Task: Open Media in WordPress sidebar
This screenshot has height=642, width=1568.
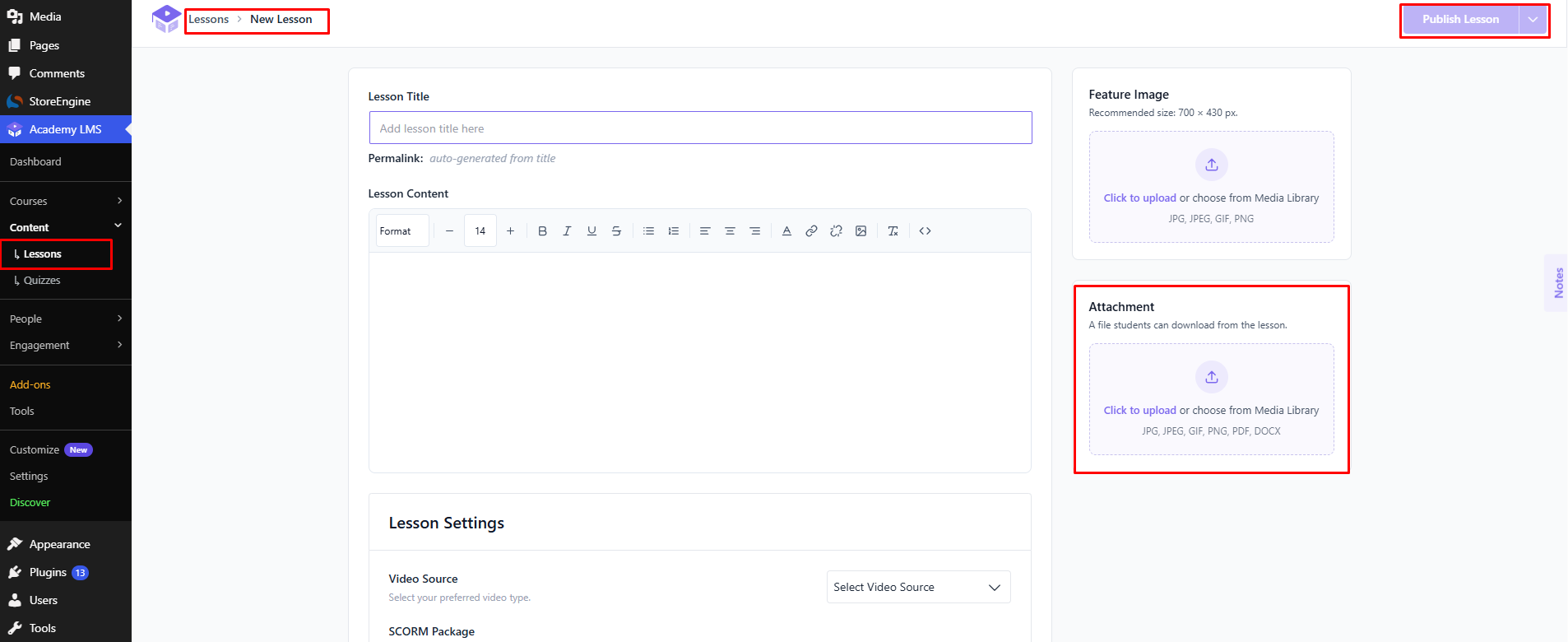Action: click(66, 16)
